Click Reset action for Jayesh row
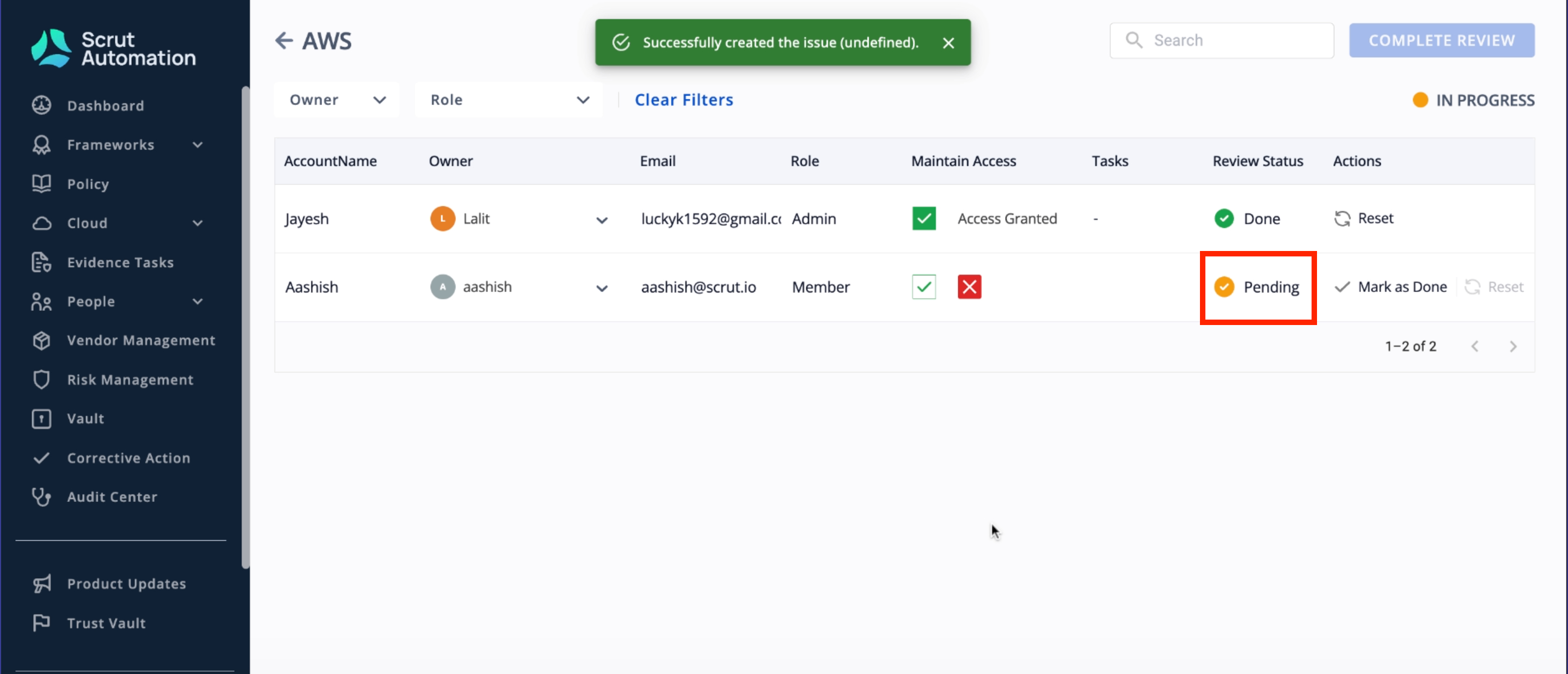Image resolution: width=1568 pixels, height=674 pixels. pyautogui.click(x=1363, y=218)
